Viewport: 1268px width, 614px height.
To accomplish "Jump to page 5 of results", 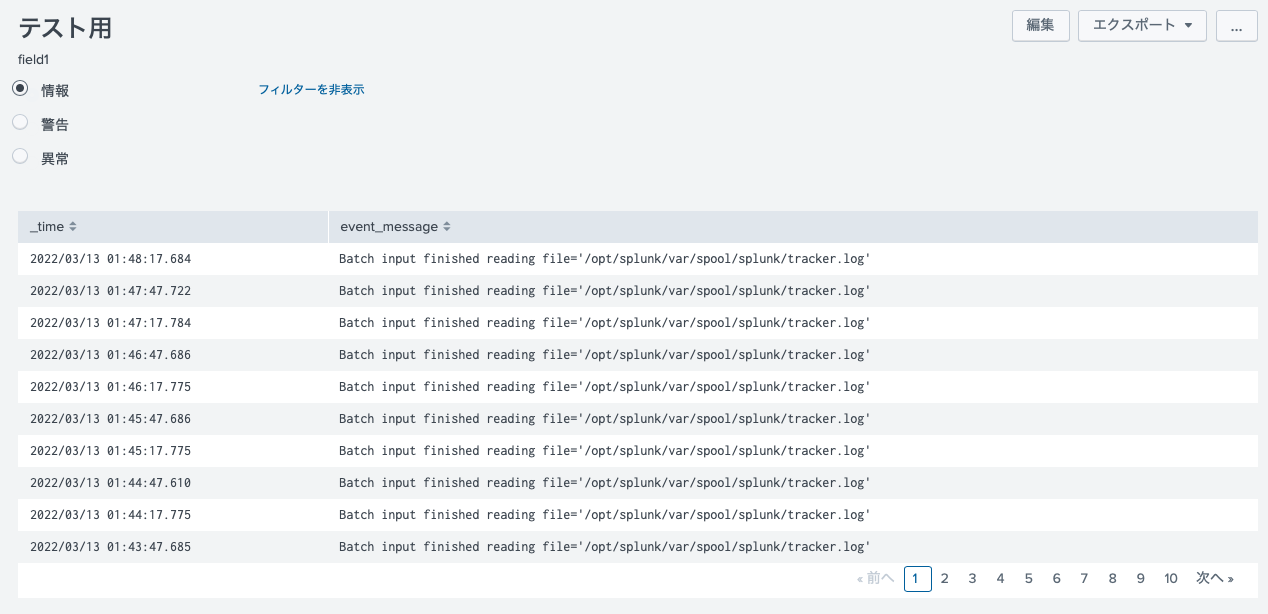I will click(1028, 578).
